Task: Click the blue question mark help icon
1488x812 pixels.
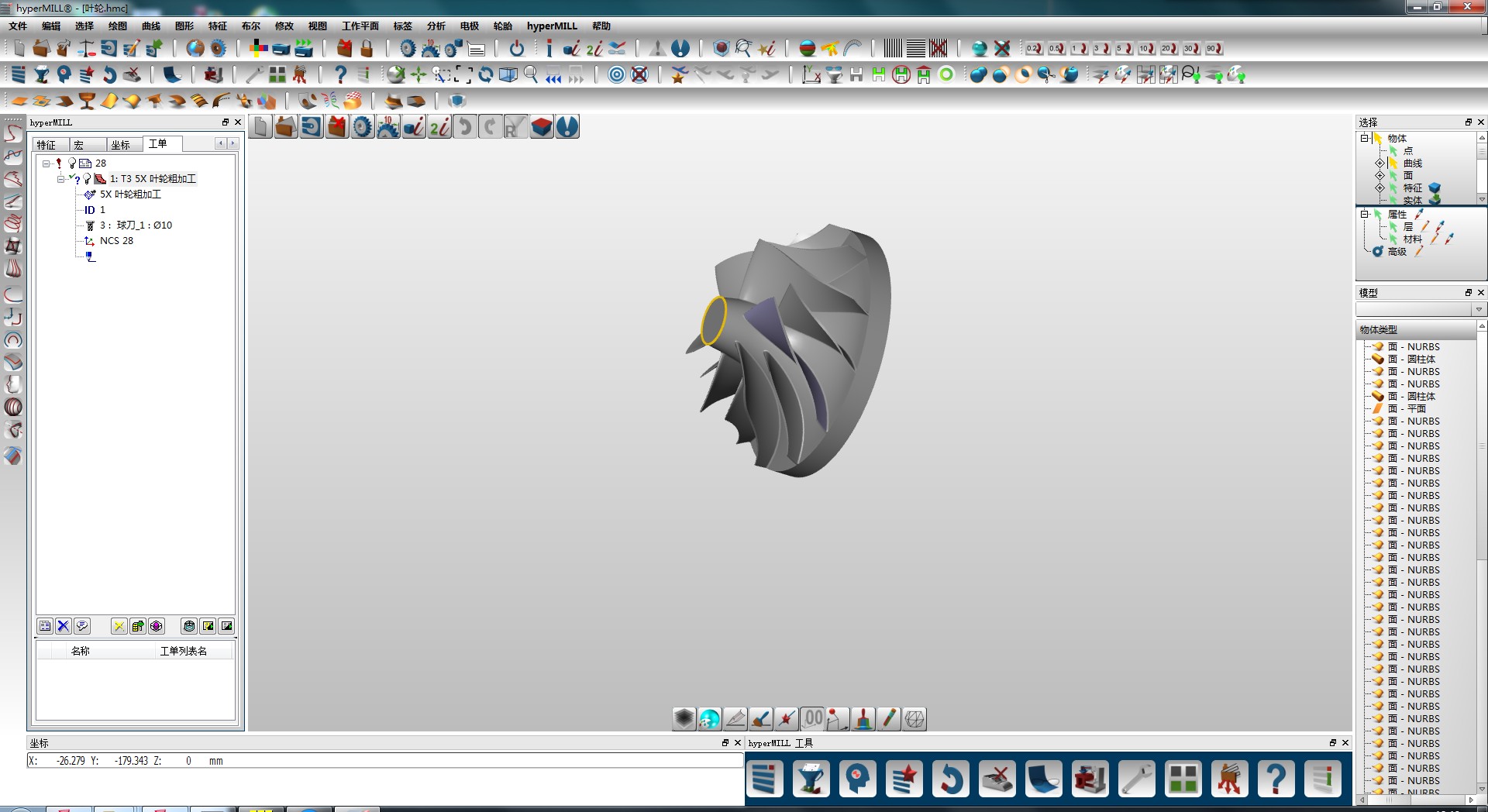Action: pyautogui.click(x=340, y=74)
